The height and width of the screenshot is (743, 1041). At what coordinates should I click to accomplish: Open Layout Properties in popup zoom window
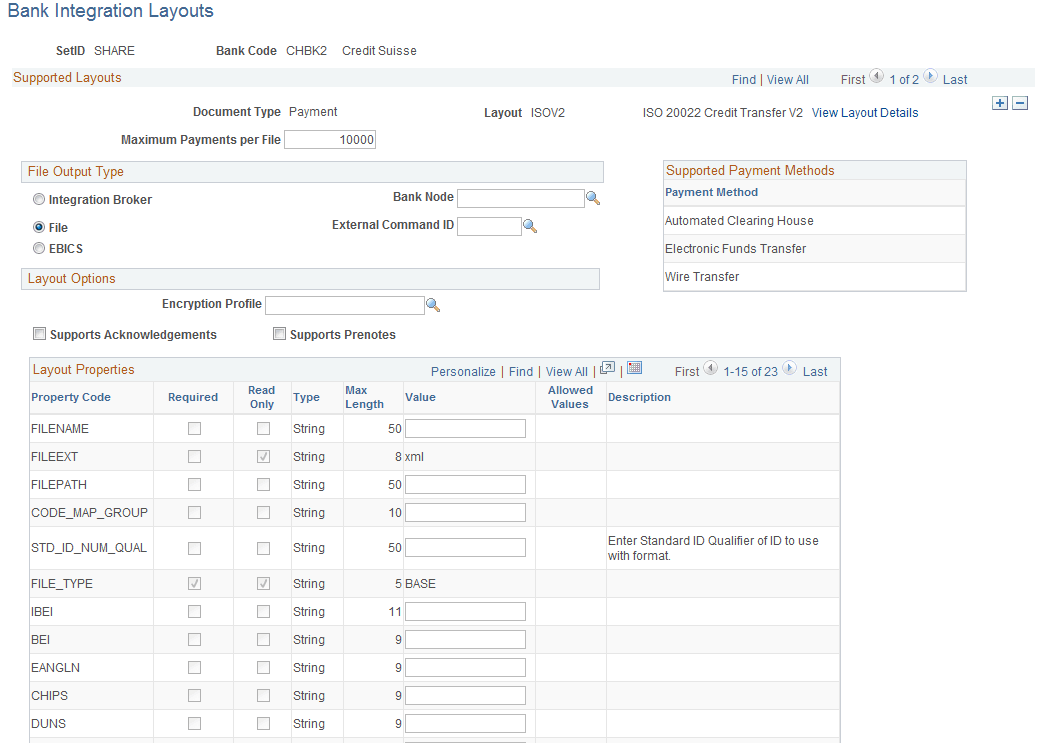(607, 368)
